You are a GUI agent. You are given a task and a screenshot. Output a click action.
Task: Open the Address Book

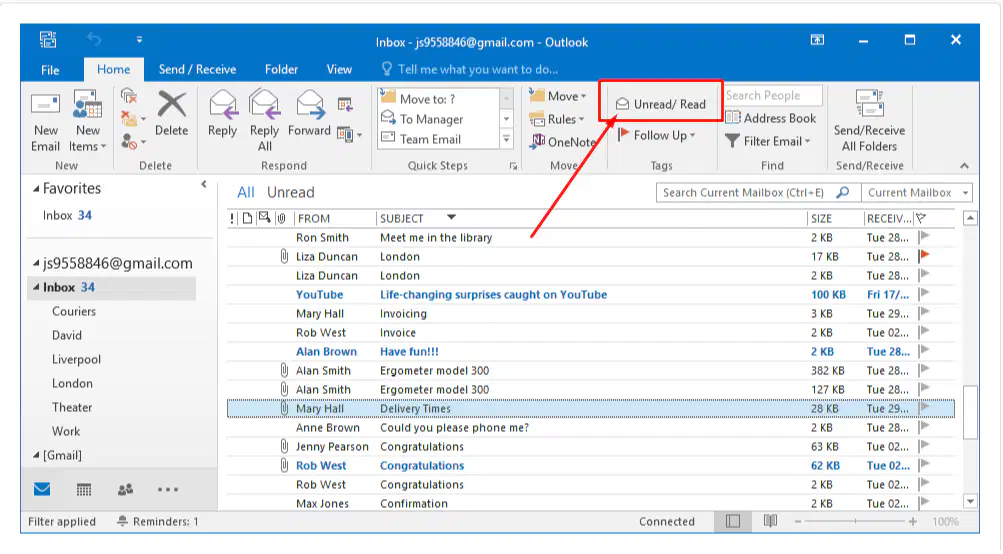pyautogui.click(x=771, y=118)
